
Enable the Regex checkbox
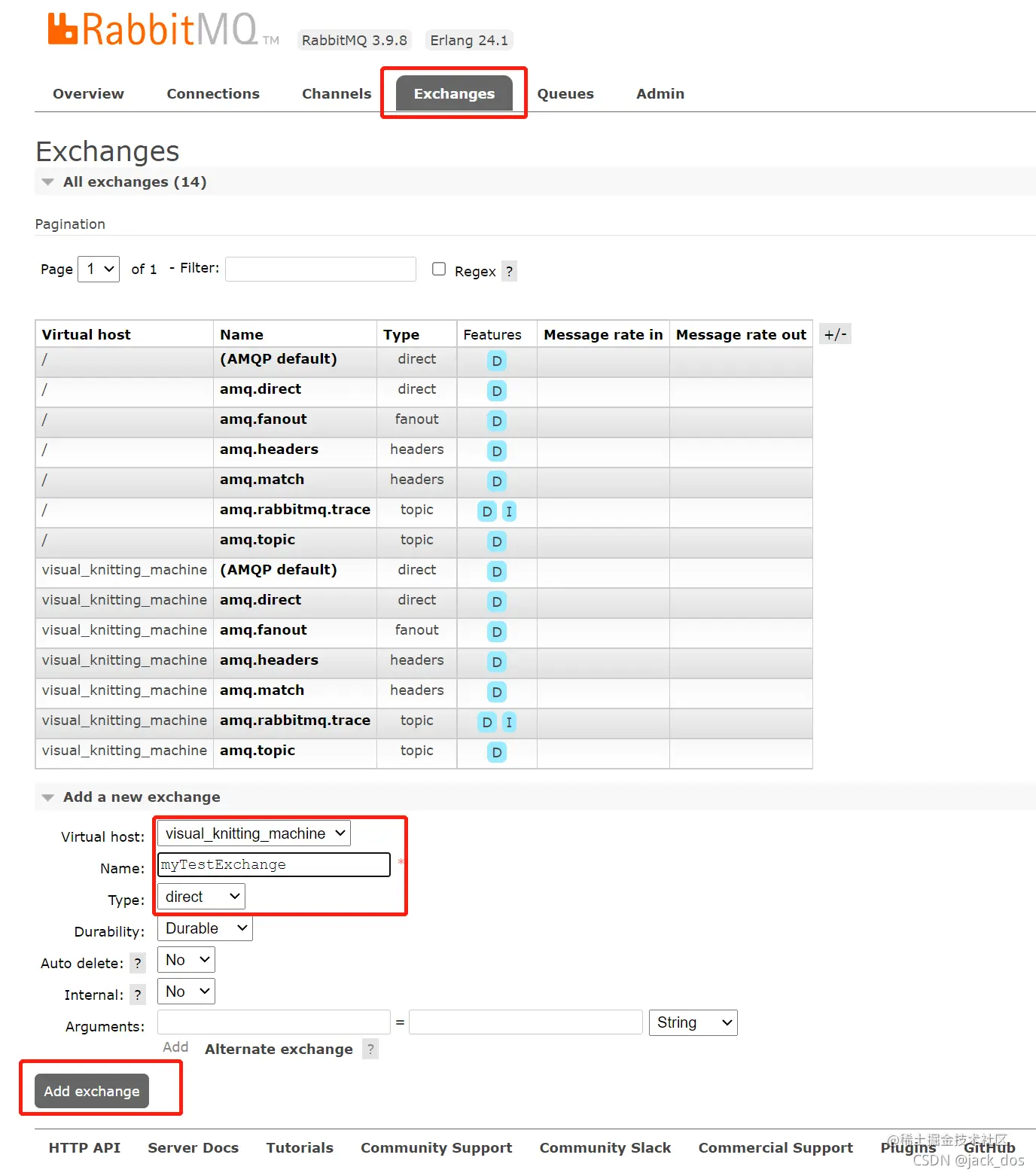click(x=439, y=269)
